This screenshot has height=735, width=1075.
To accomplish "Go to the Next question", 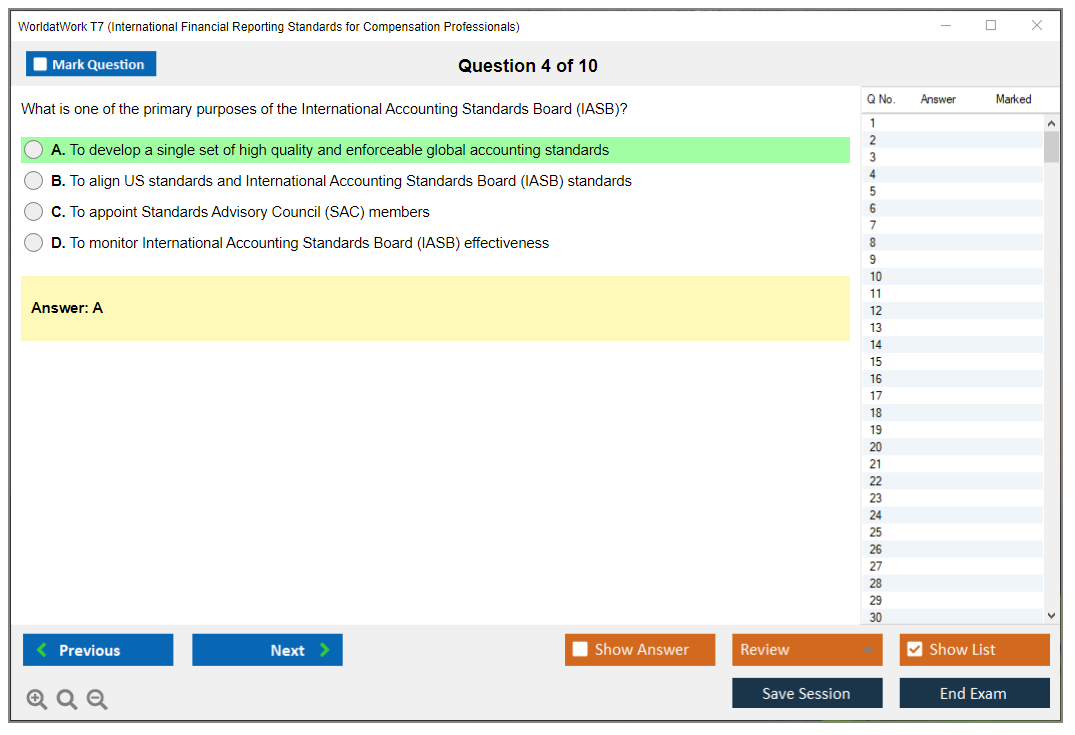I will pyautogui.click(x=267, y=650).
